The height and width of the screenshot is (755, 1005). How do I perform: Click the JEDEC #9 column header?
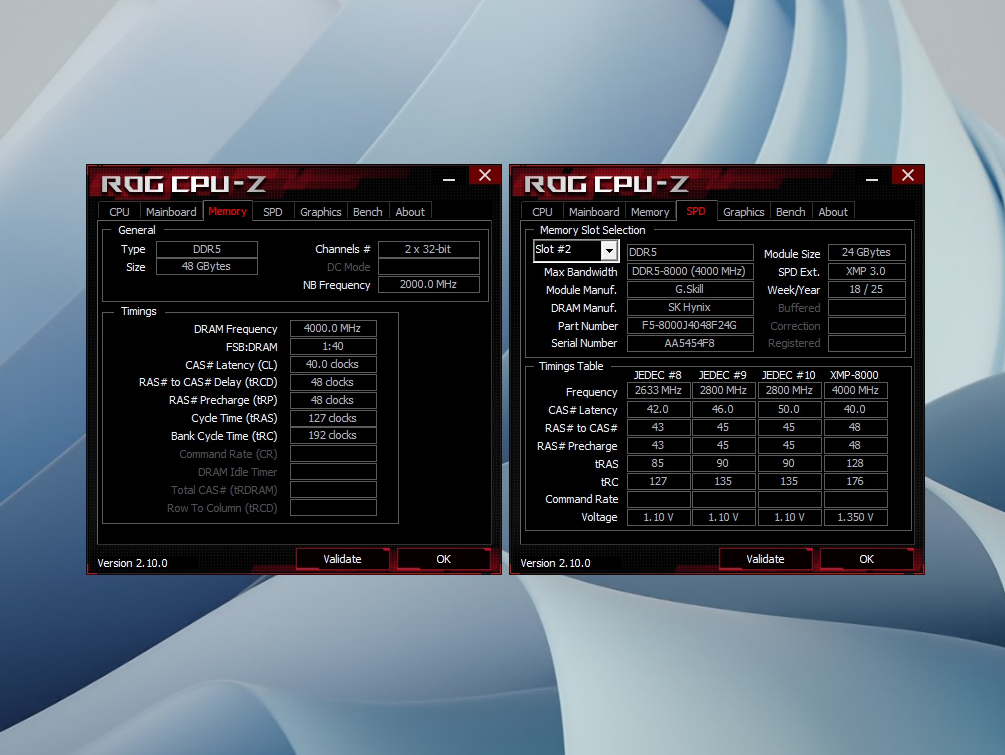(723, 375)
